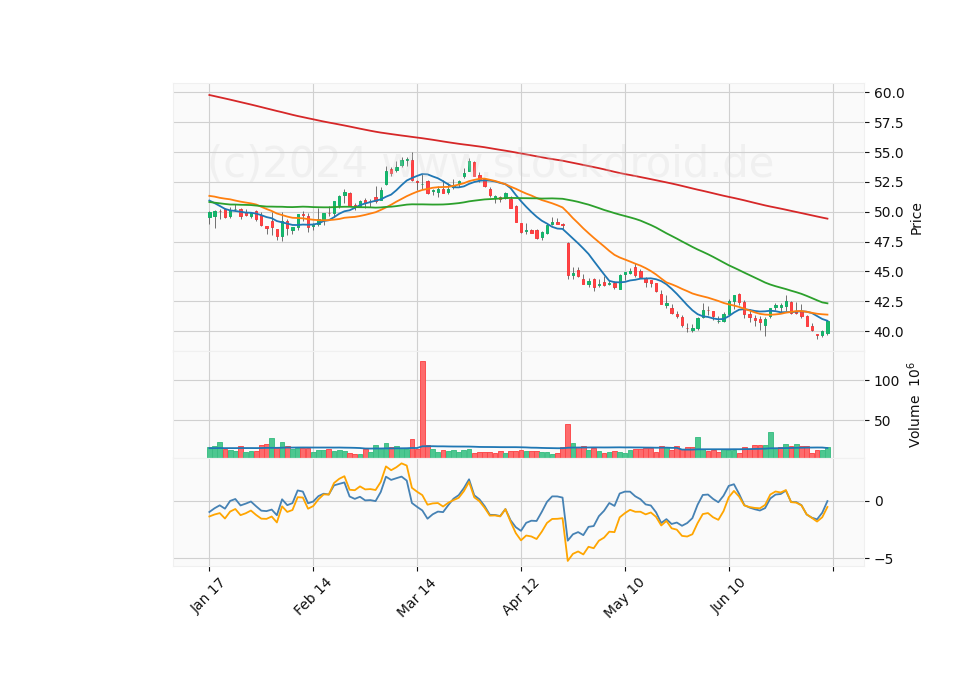This screenshot has width=960, height=690.
Task: Select the 'Feb 14' x-axis label
Action: click(x=312, y=597)
